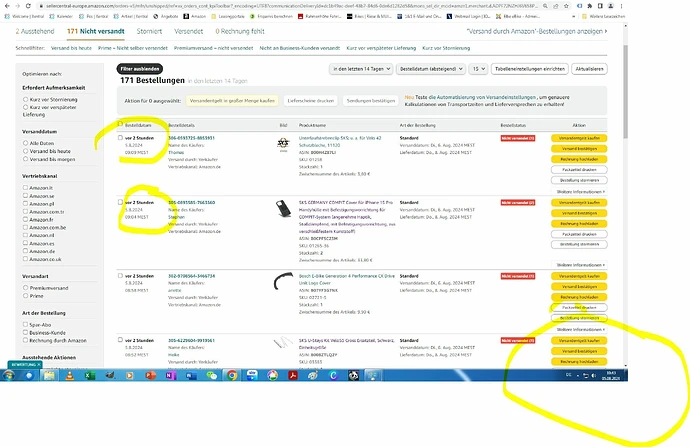This screenshot has height=447, width=690.
Task: Bookmark this page with the star icon
Action: [566, 6]
